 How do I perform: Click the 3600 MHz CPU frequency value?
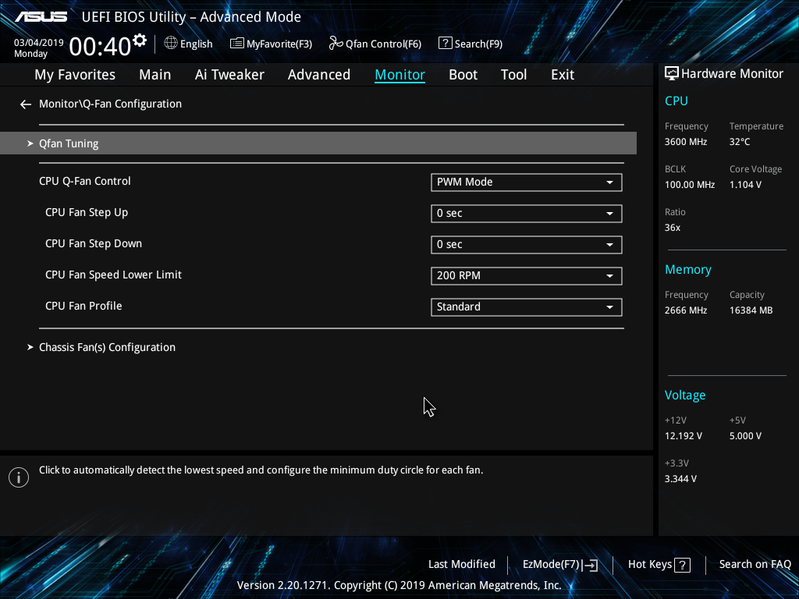[x=685, y=142]
